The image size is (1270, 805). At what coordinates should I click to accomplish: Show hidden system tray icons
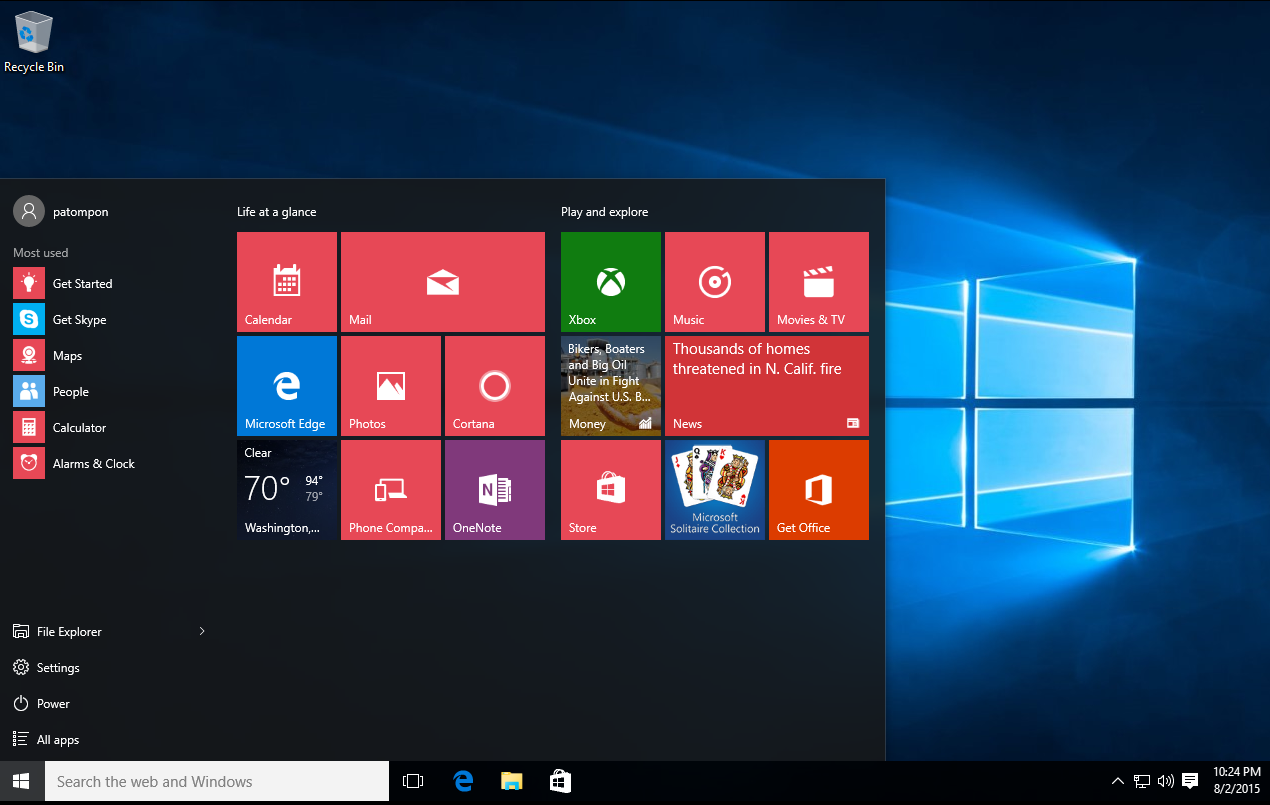click(1118, 782)
